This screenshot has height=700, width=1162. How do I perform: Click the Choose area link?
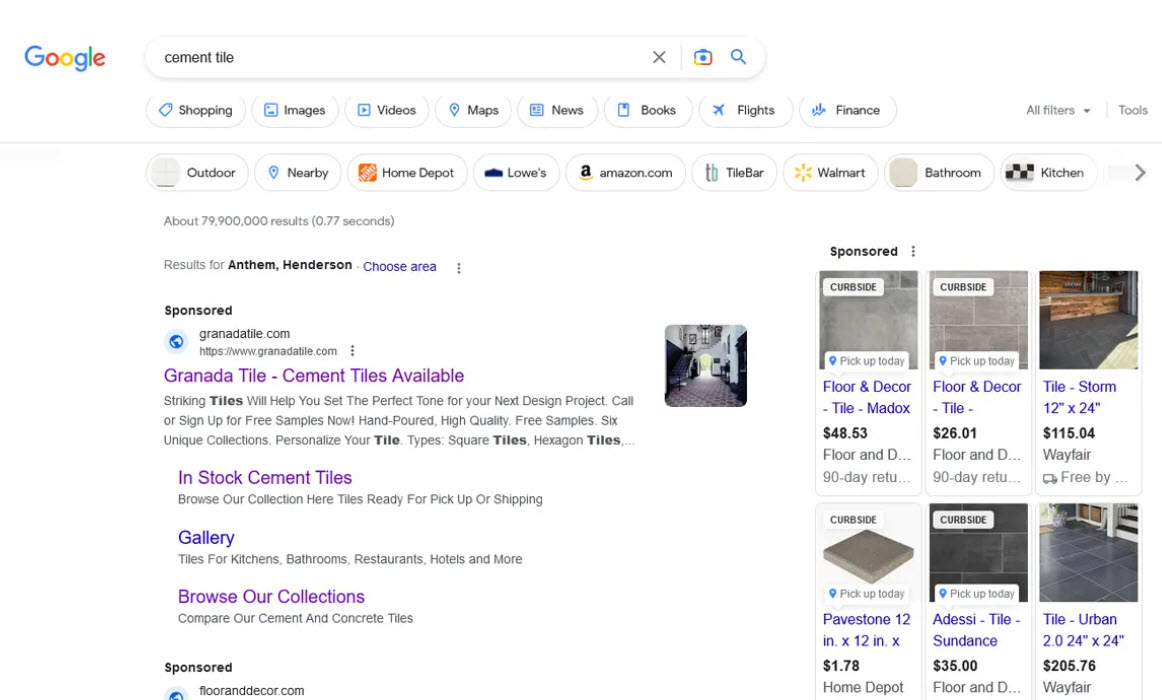(x=399, y=267)
